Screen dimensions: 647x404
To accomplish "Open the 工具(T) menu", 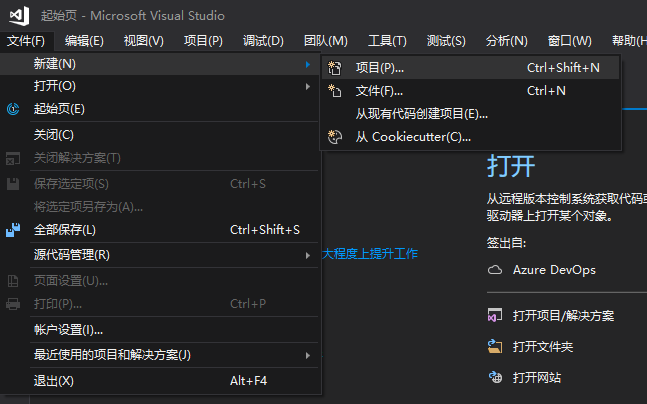I will [x=387, y=41].
